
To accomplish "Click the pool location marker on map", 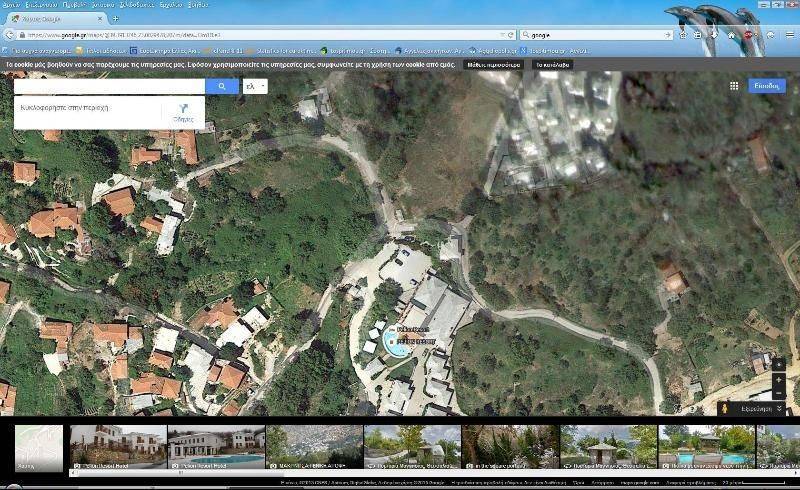I will point(397,347).
